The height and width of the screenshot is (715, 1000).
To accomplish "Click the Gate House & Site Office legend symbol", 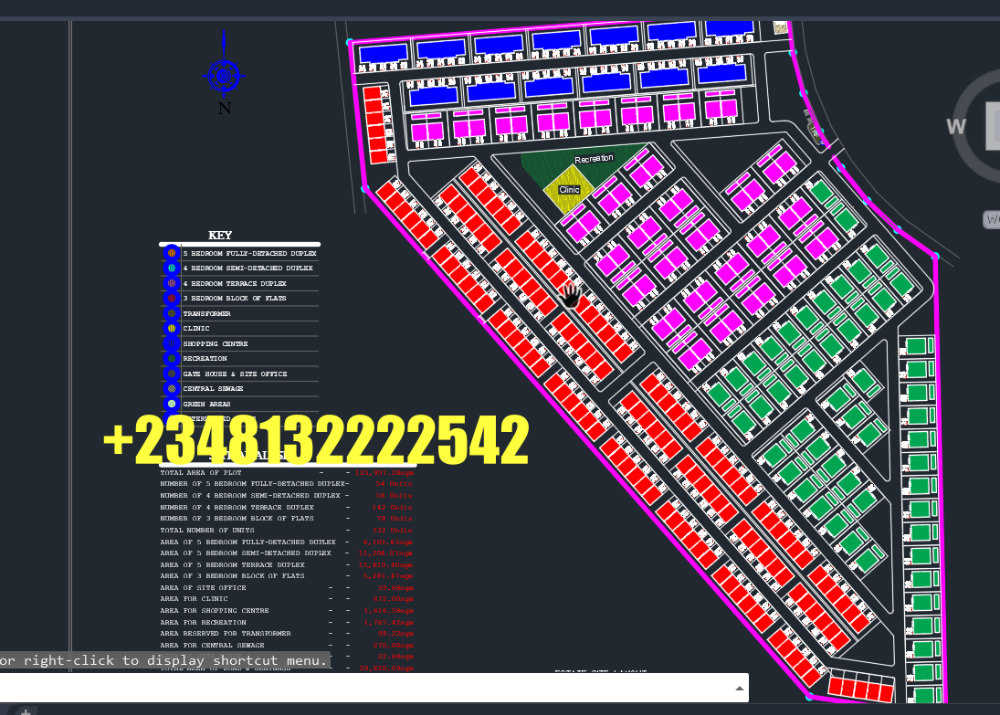I will tap(171, 374).
